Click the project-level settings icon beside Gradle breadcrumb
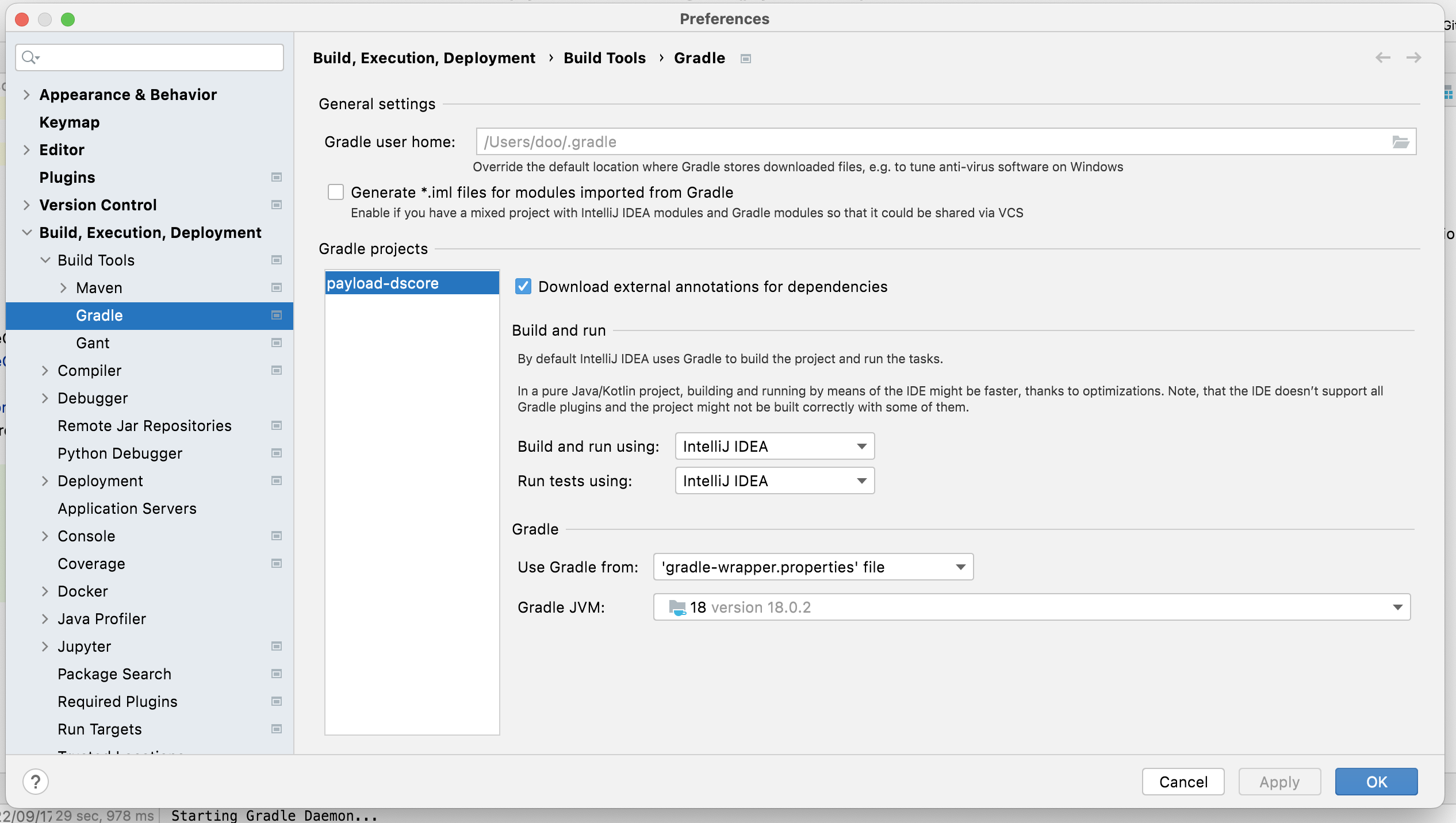Image resolution: width=1456 pixels, height=823 pixels. point(746,59)
